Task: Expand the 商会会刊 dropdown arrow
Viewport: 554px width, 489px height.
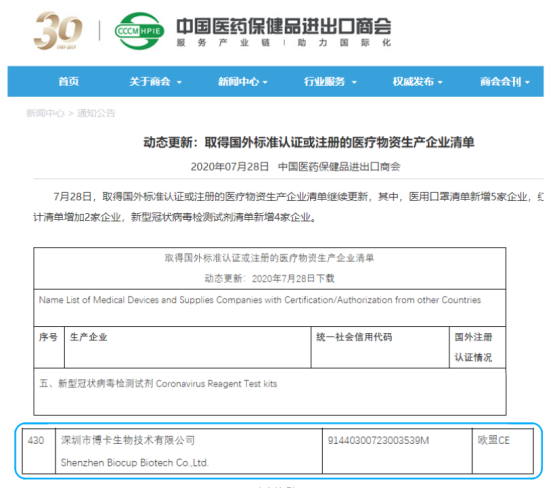Action: pos(527,82)
